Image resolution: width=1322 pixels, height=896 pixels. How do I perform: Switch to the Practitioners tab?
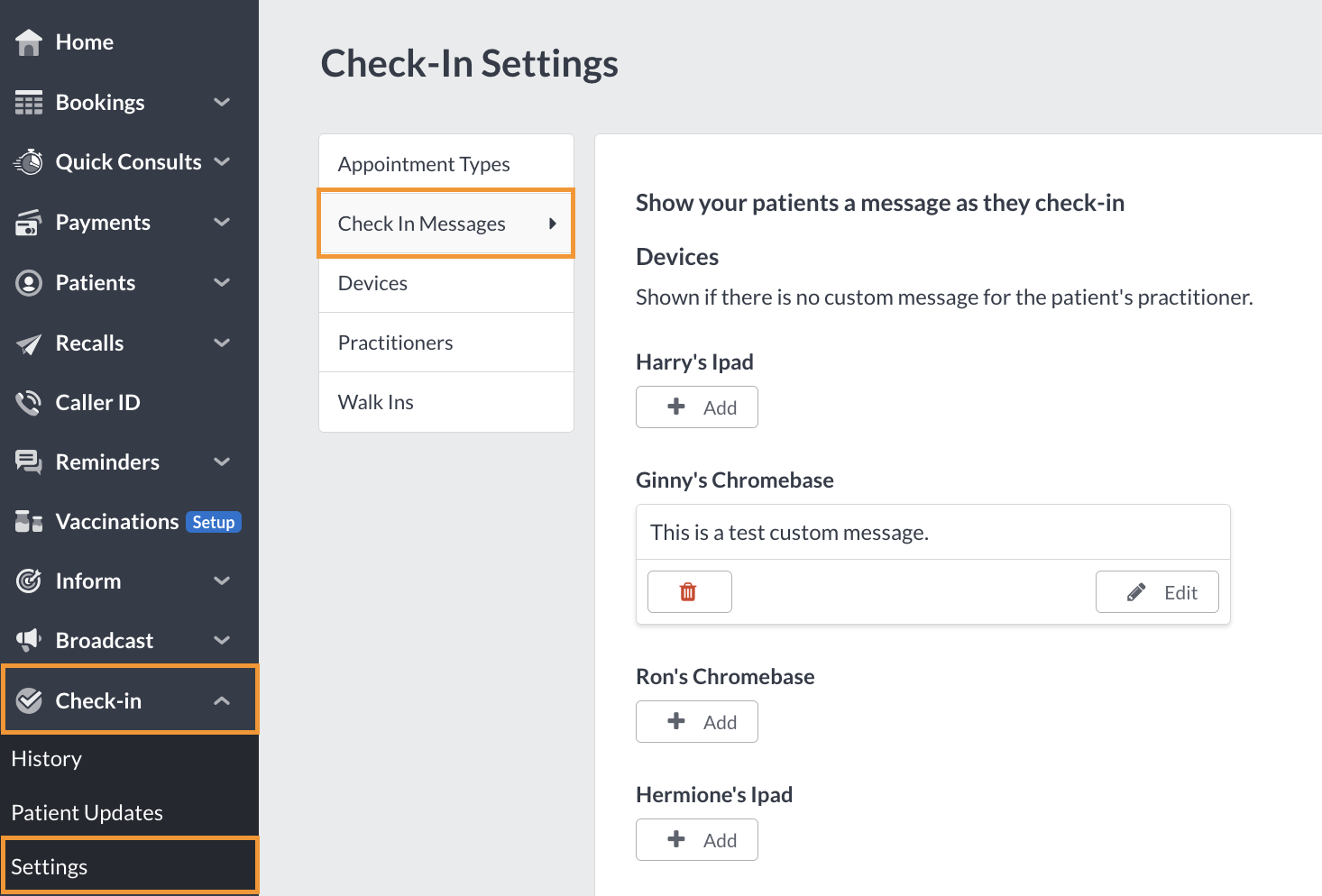(395, 342)
